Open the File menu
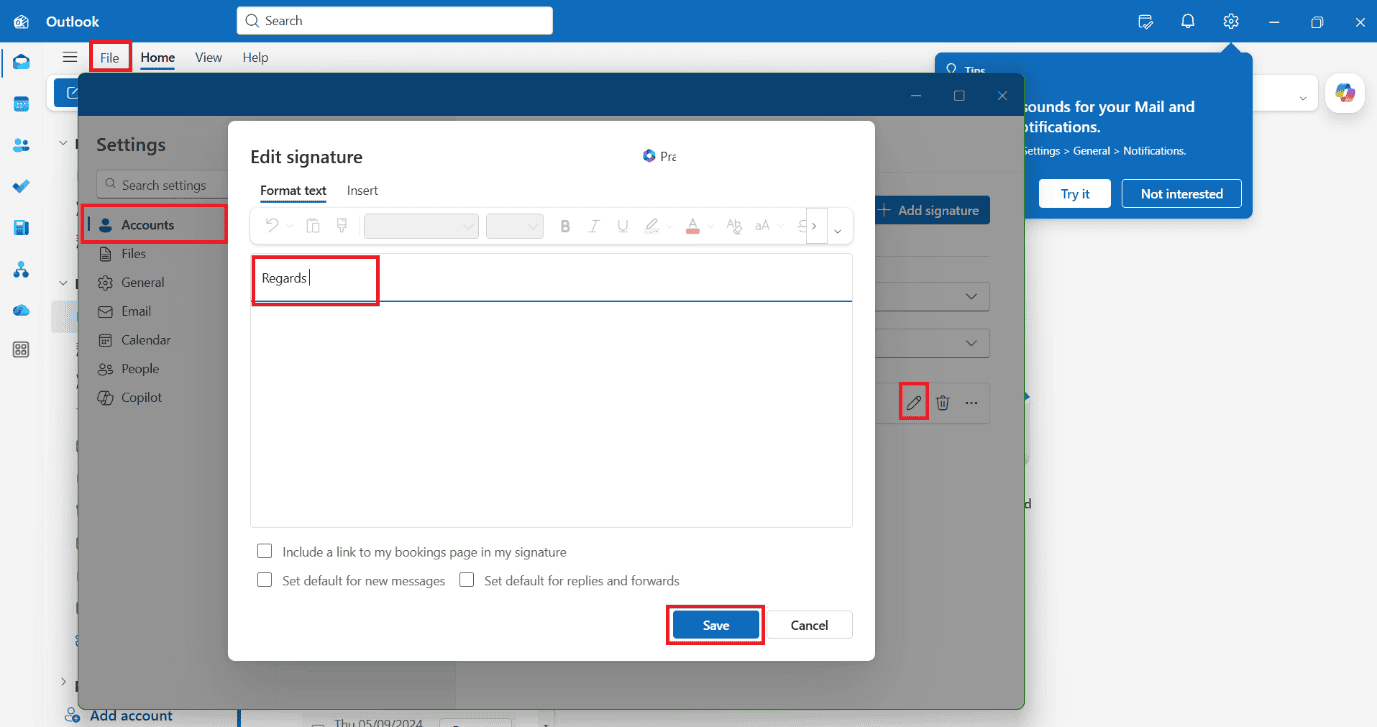Image resolution: width=1377 pixels, height=727 pixels. (x=110, y=57)
